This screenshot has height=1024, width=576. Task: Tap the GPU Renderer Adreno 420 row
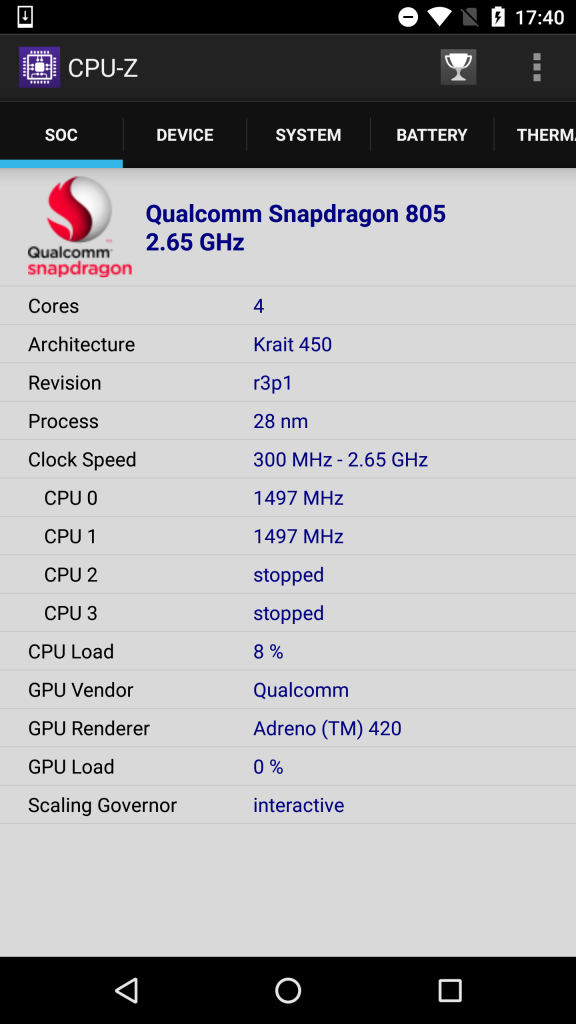[x=288, y=728]
